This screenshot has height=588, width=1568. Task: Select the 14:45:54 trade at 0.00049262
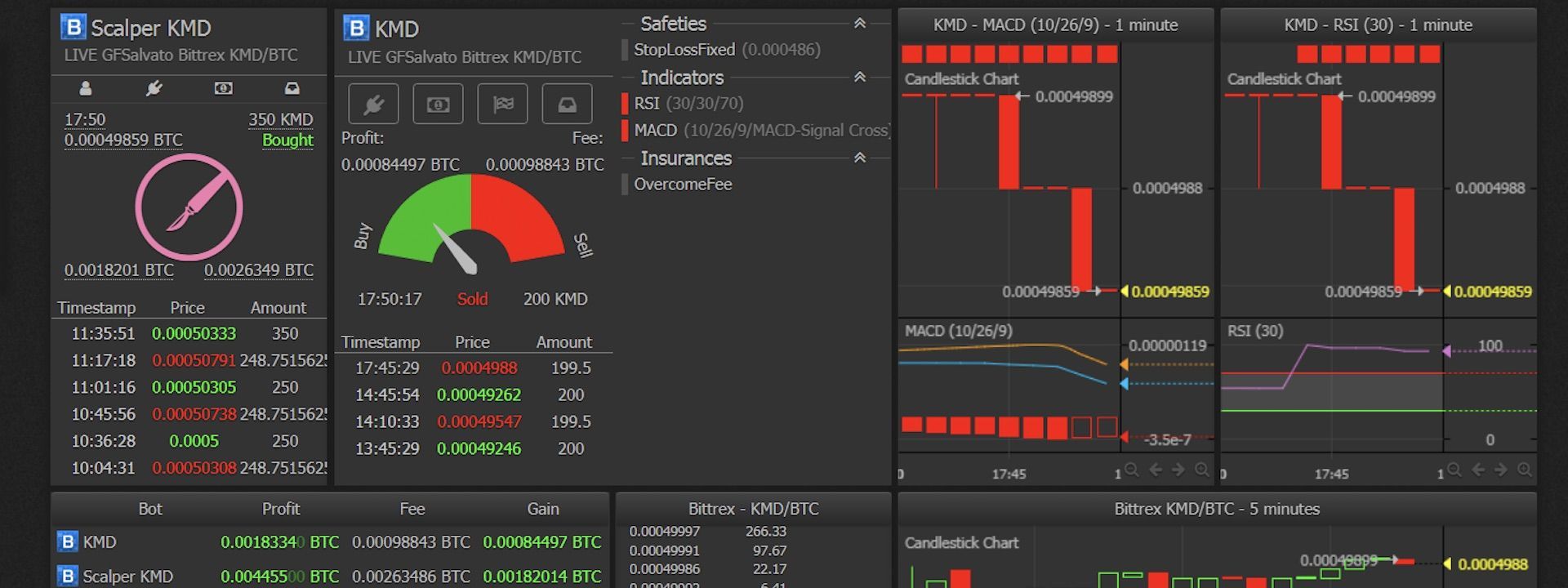(473, 395)
